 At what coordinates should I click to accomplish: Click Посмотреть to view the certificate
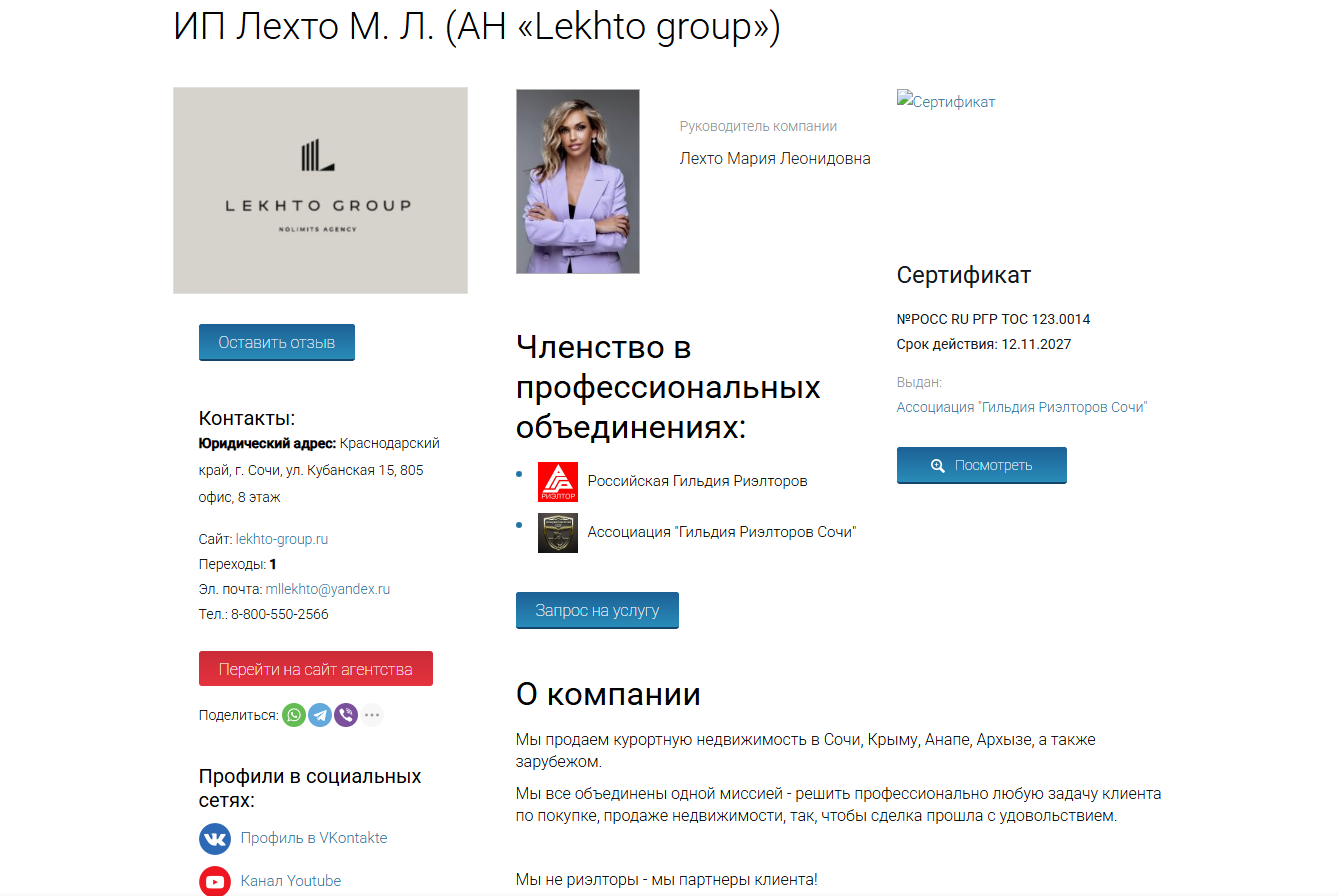coord(982,465)
